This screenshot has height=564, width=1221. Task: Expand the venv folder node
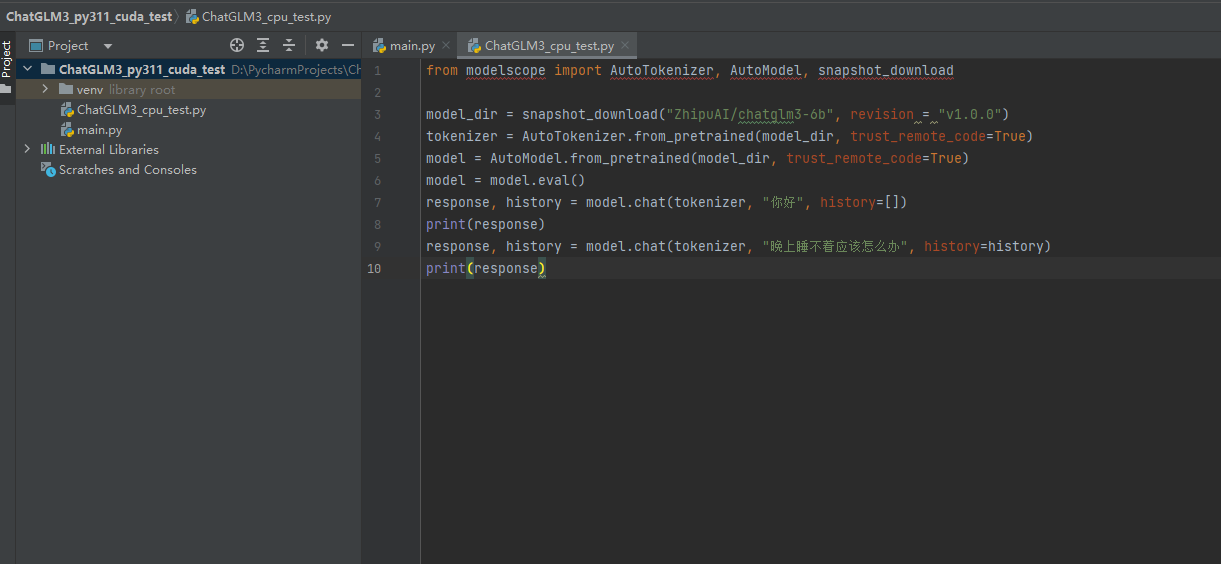[x=45, y=89]
